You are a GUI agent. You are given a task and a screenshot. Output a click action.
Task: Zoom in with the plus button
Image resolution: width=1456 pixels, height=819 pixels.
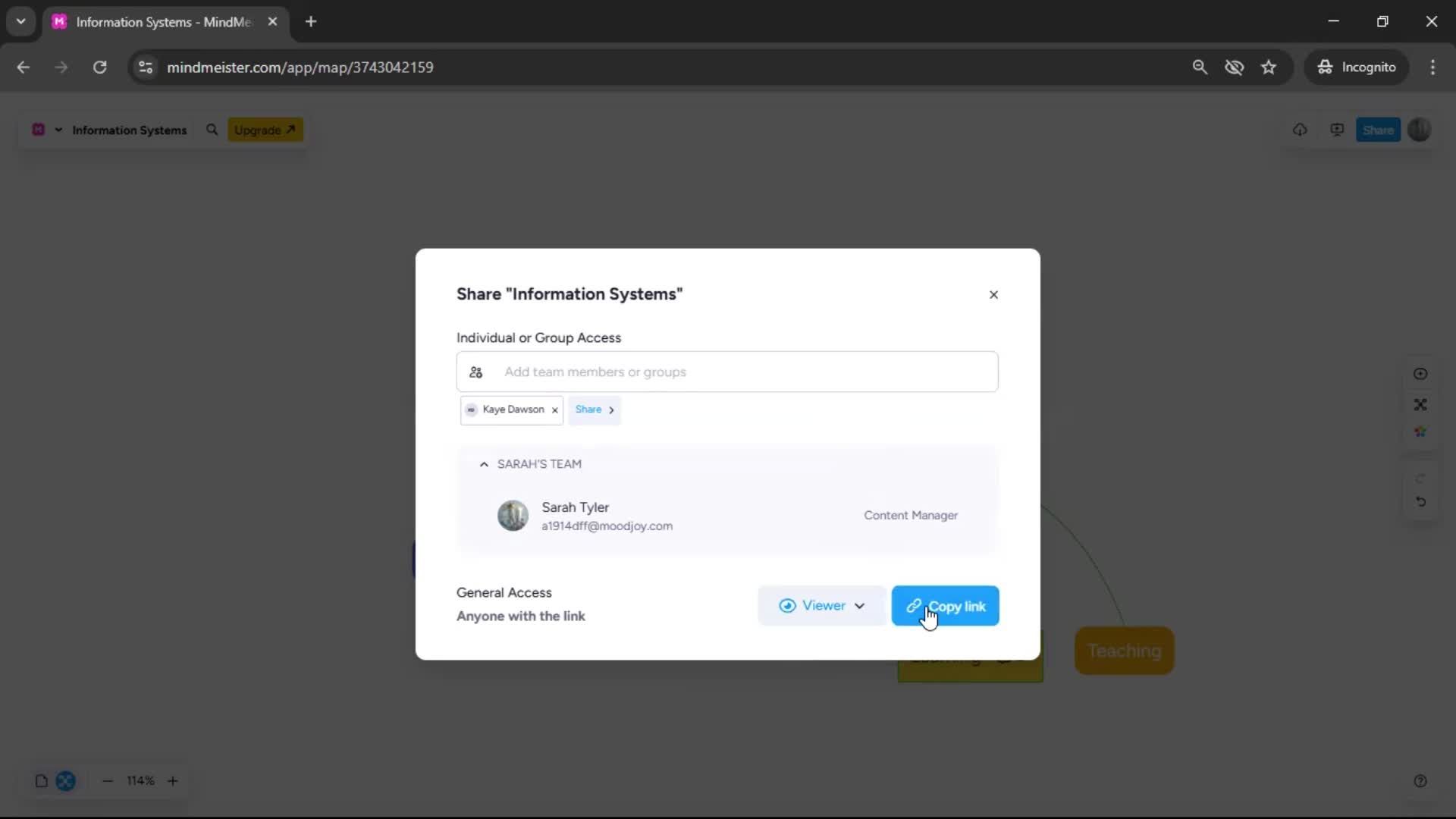[x=173, y=781]
